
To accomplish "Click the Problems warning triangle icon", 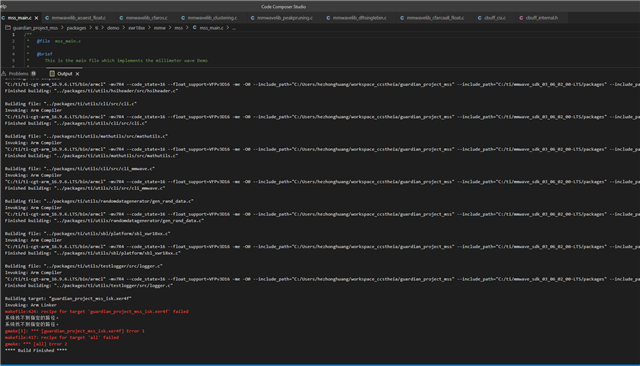I will (4, 73).
